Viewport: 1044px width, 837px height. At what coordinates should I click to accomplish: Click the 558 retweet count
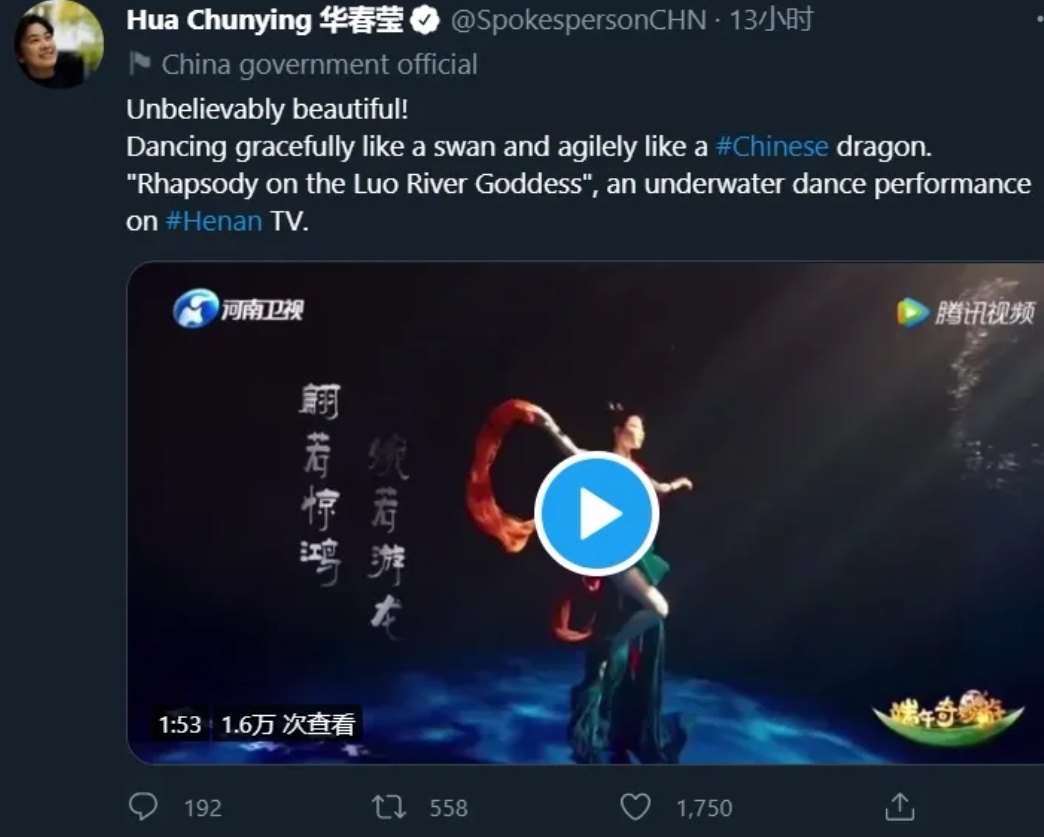(449, 808)
